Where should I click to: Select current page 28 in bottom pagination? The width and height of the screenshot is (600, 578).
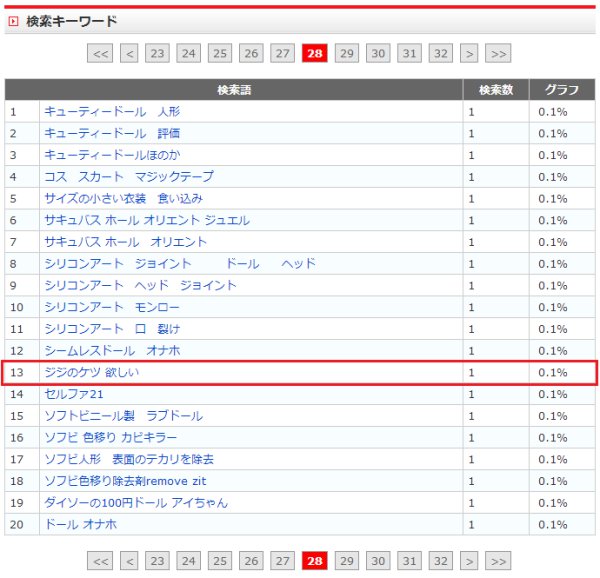(315, 561)
